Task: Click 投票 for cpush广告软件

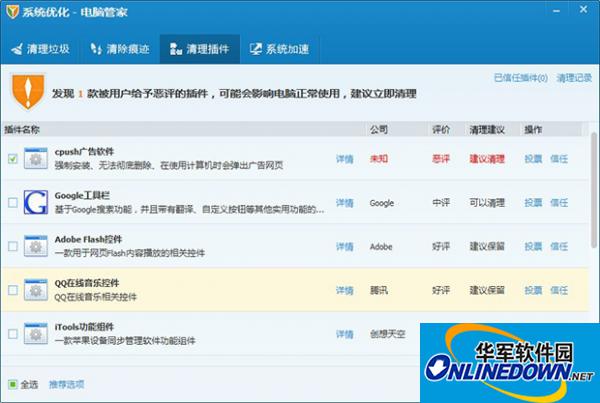Action: (x=533, y=159)
